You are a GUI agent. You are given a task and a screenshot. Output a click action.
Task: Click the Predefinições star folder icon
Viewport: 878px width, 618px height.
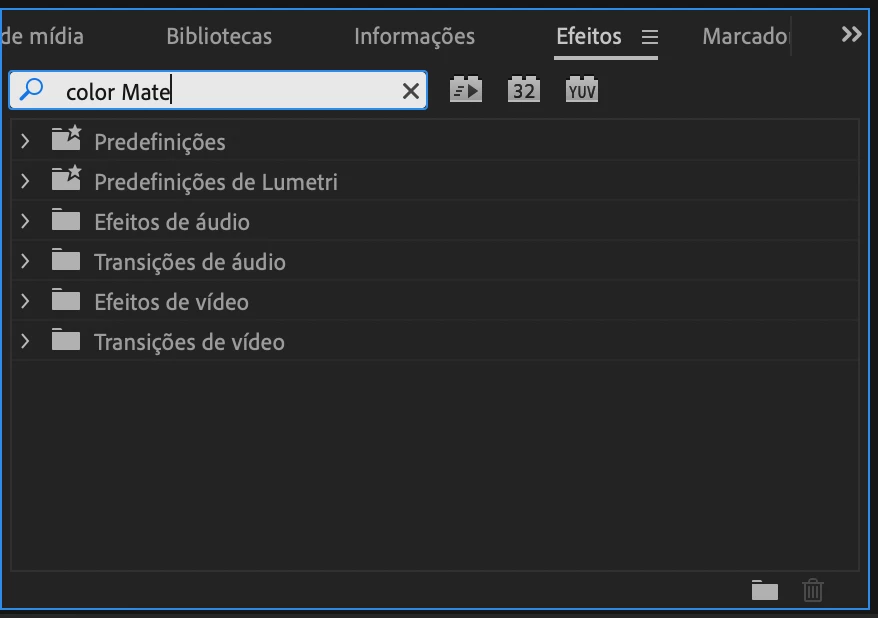[x=66, y=139]
